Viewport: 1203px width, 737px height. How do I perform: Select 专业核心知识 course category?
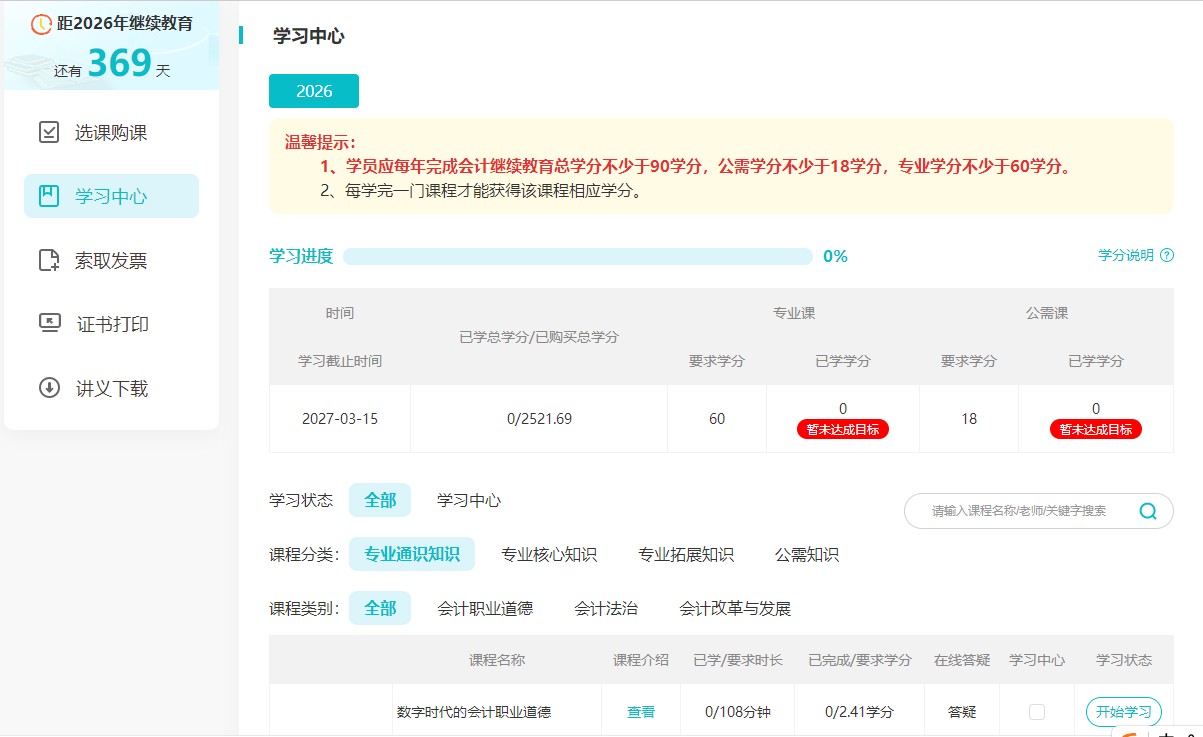(x=549, y=554)
